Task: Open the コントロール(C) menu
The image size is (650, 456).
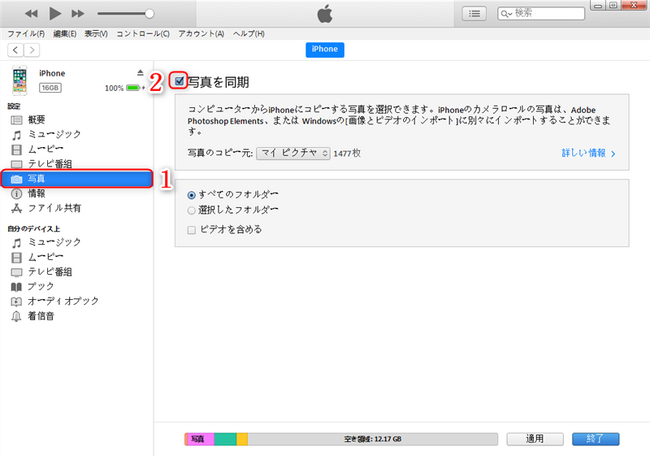Action: tap(143, 34)
